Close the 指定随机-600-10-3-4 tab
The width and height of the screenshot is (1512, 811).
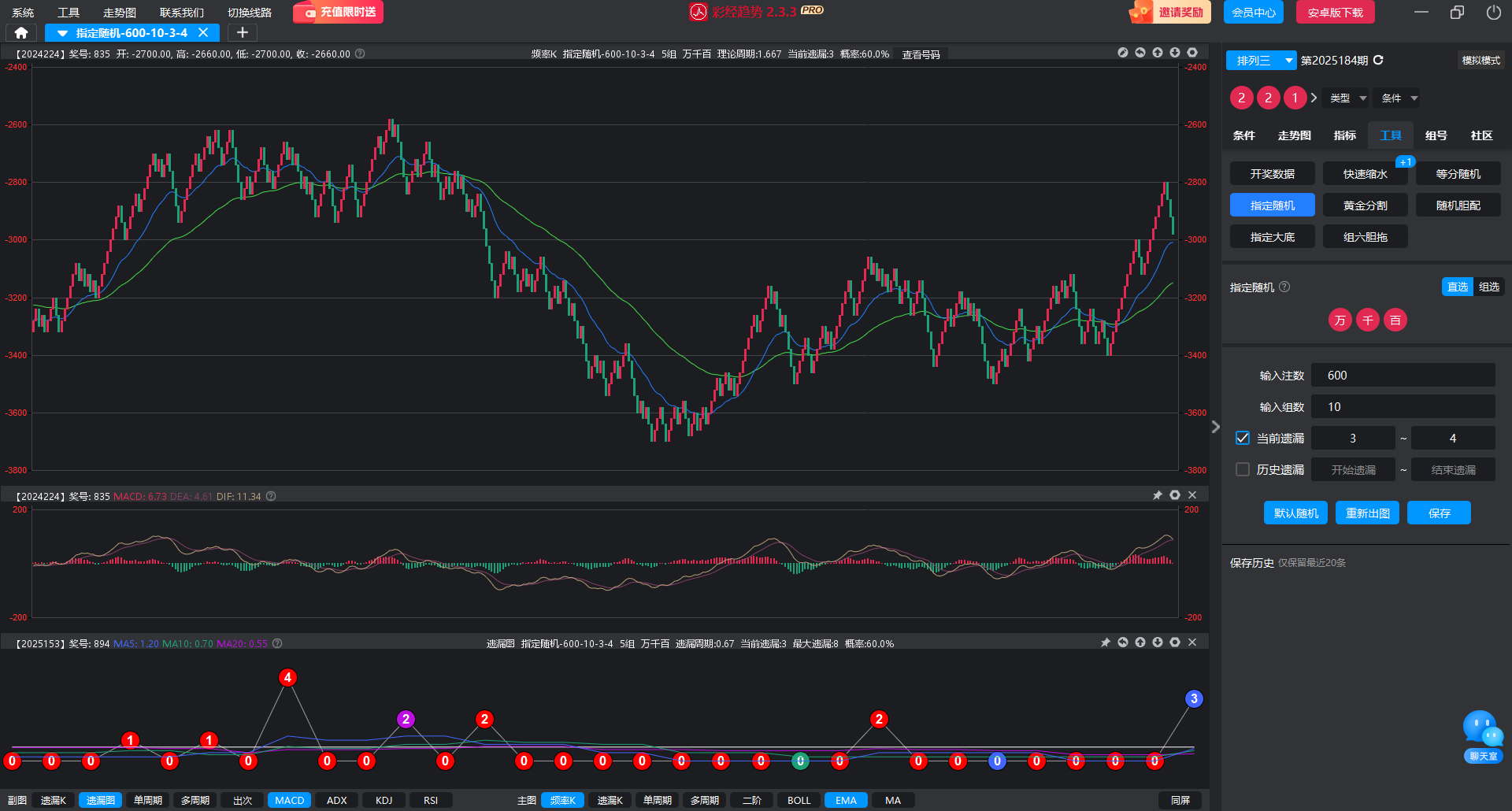coord(203,32)
